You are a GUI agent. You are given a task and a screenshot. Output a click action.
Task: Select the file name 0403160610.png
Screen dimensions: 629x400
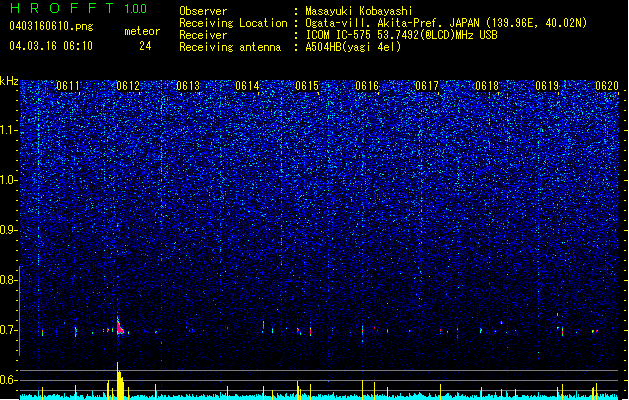[x=51, y=26]
